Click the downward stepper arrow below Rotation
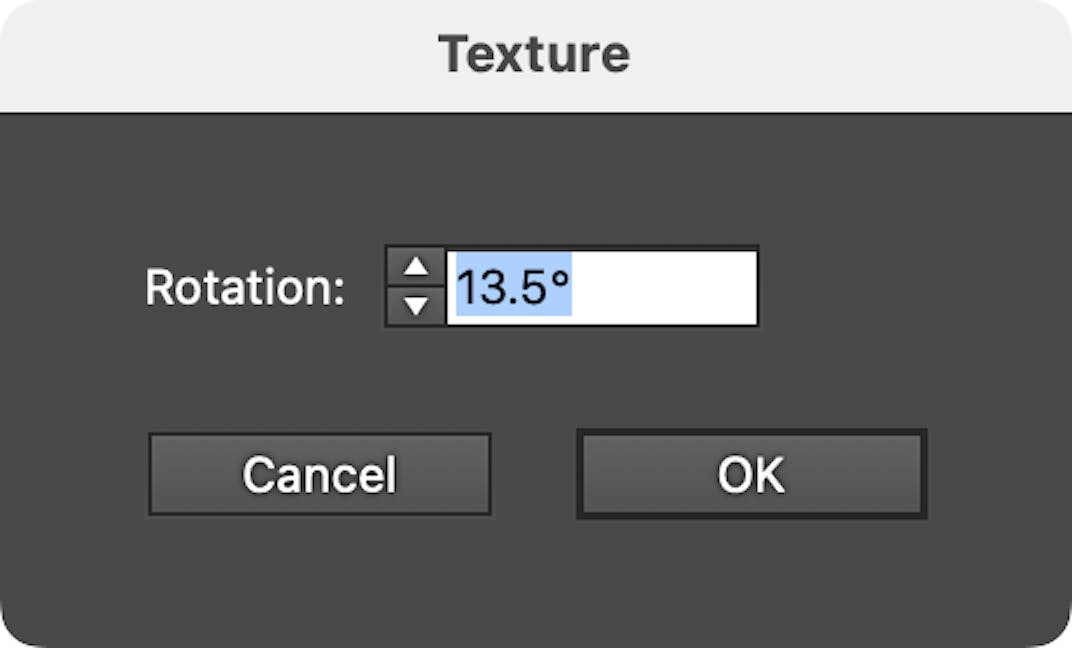Viewport: 1072px width, 648px height. pyautogui.click(x=414, y=306)
